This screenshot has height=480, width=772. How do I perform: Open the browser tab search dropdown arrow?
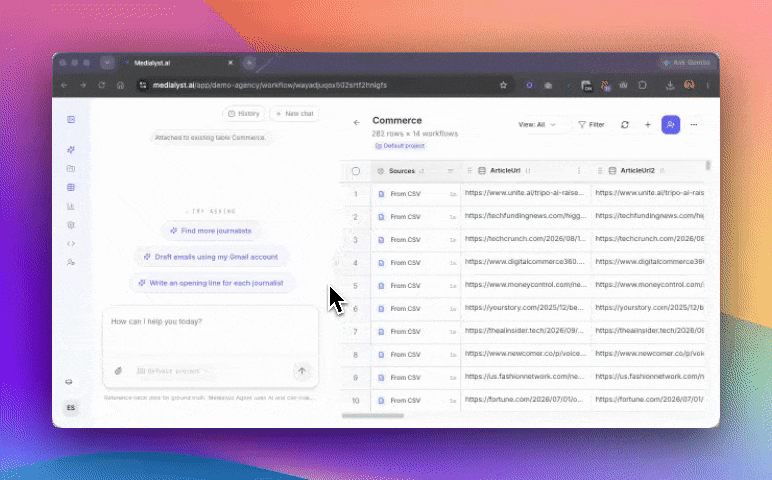pos(107,63)
